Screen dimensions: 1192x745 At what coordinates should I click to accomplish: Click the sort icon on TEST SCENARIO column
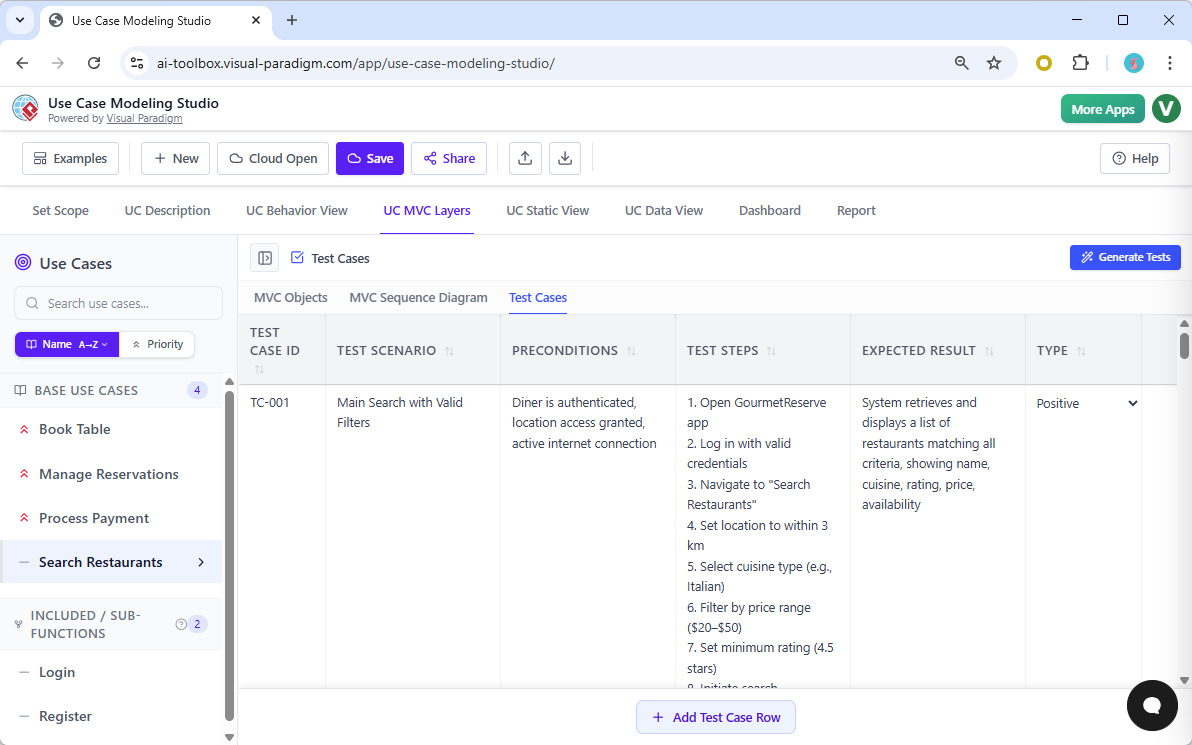(450, 350)
